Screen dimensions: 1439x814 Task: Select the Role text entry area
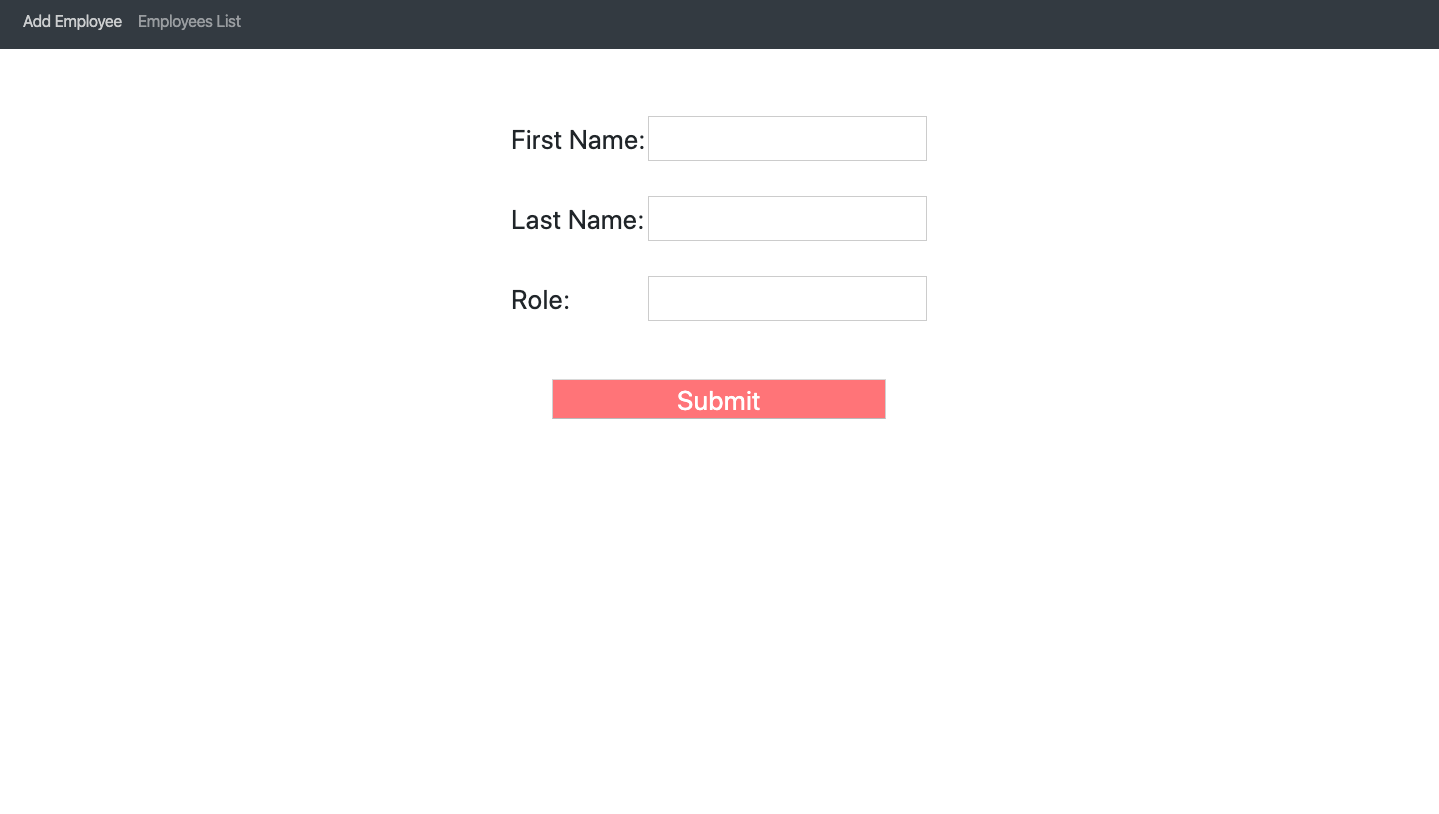pyautogui.click(x=786, y=298)
